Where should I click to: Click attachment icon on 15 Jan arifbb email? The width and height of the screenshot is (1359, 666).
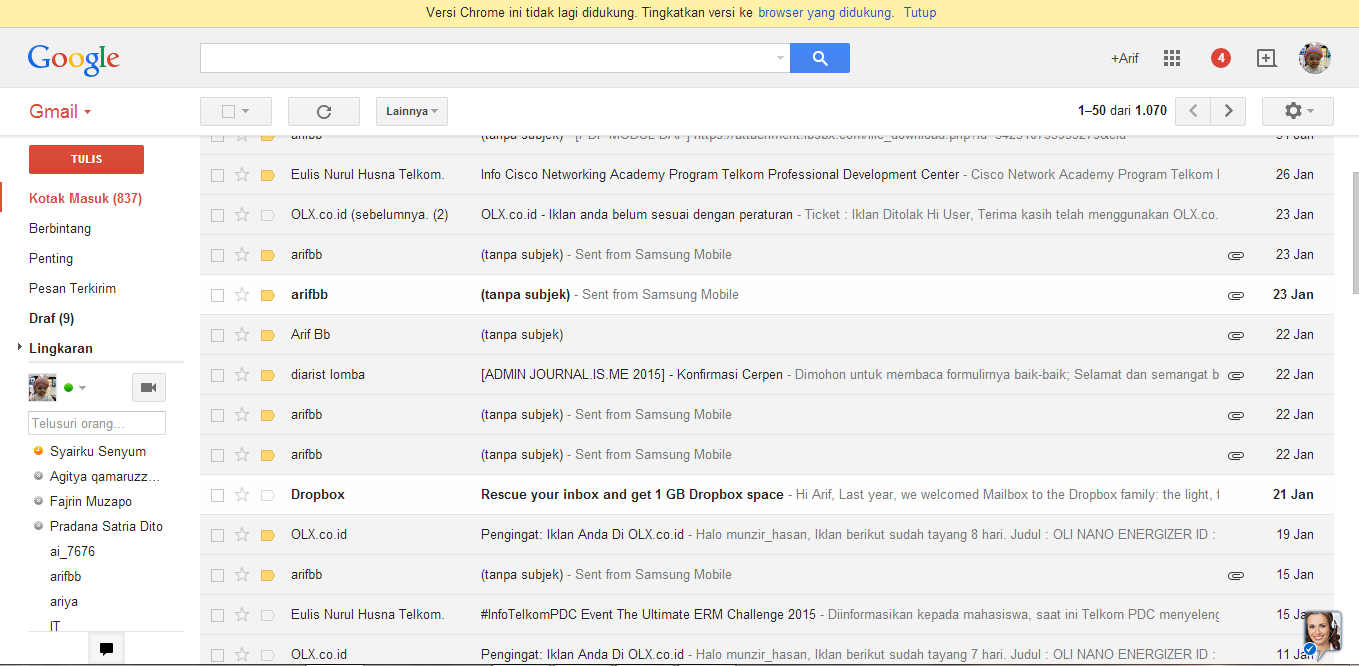click(x=1236, y=575)
